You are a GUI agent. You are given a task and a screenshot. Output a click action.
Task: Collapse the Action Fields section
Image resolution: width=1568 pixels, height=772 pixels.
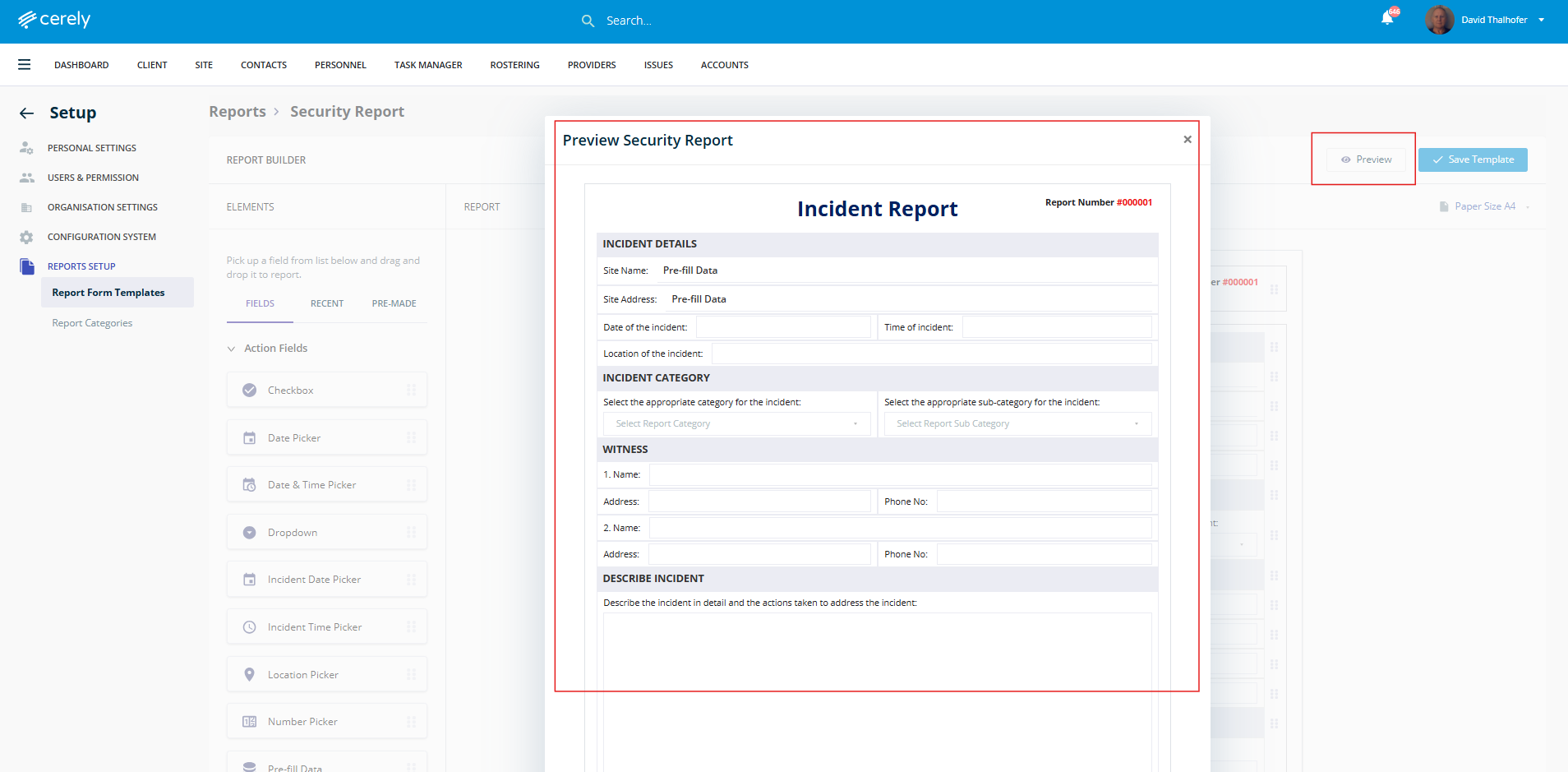coord(232,349)
